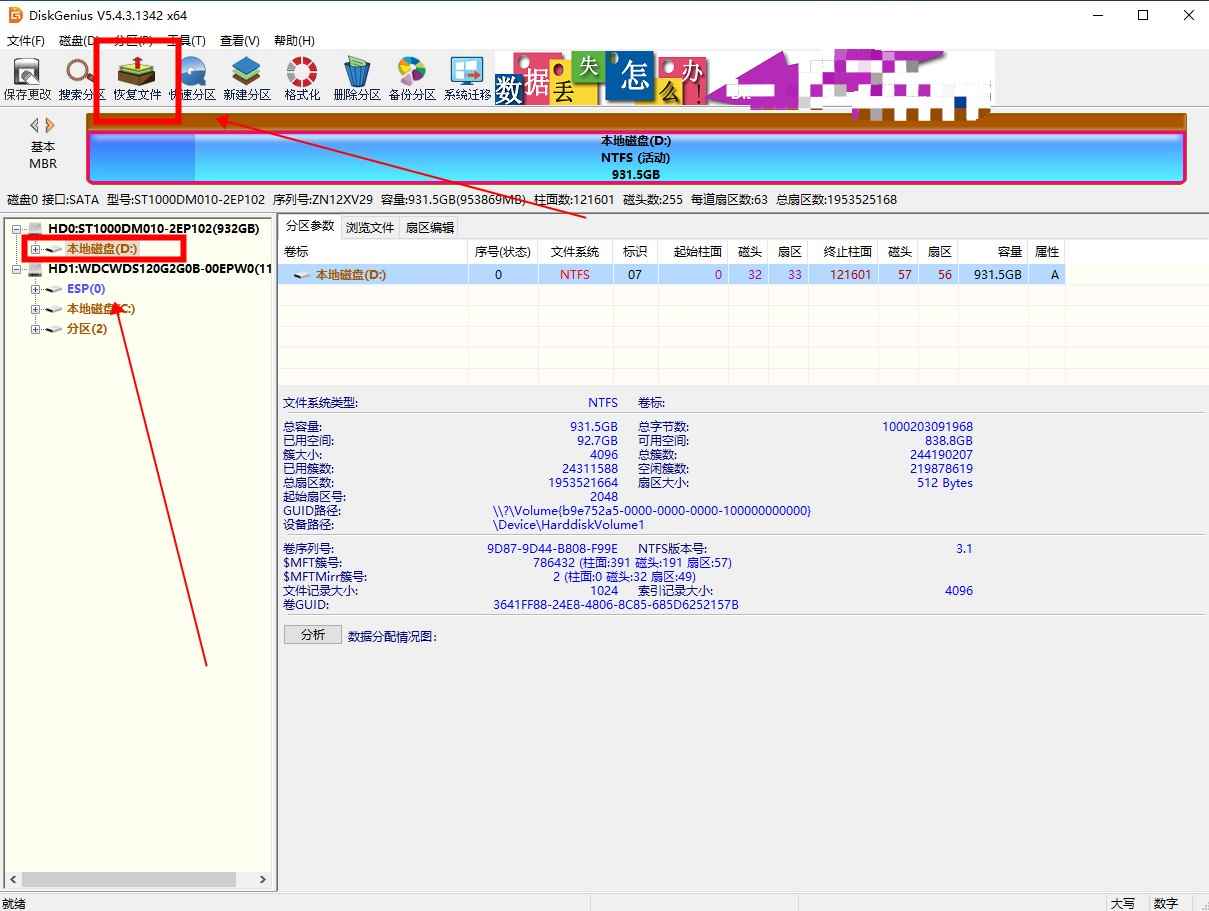Expand the ESP(0) partition node

[35, 289]
